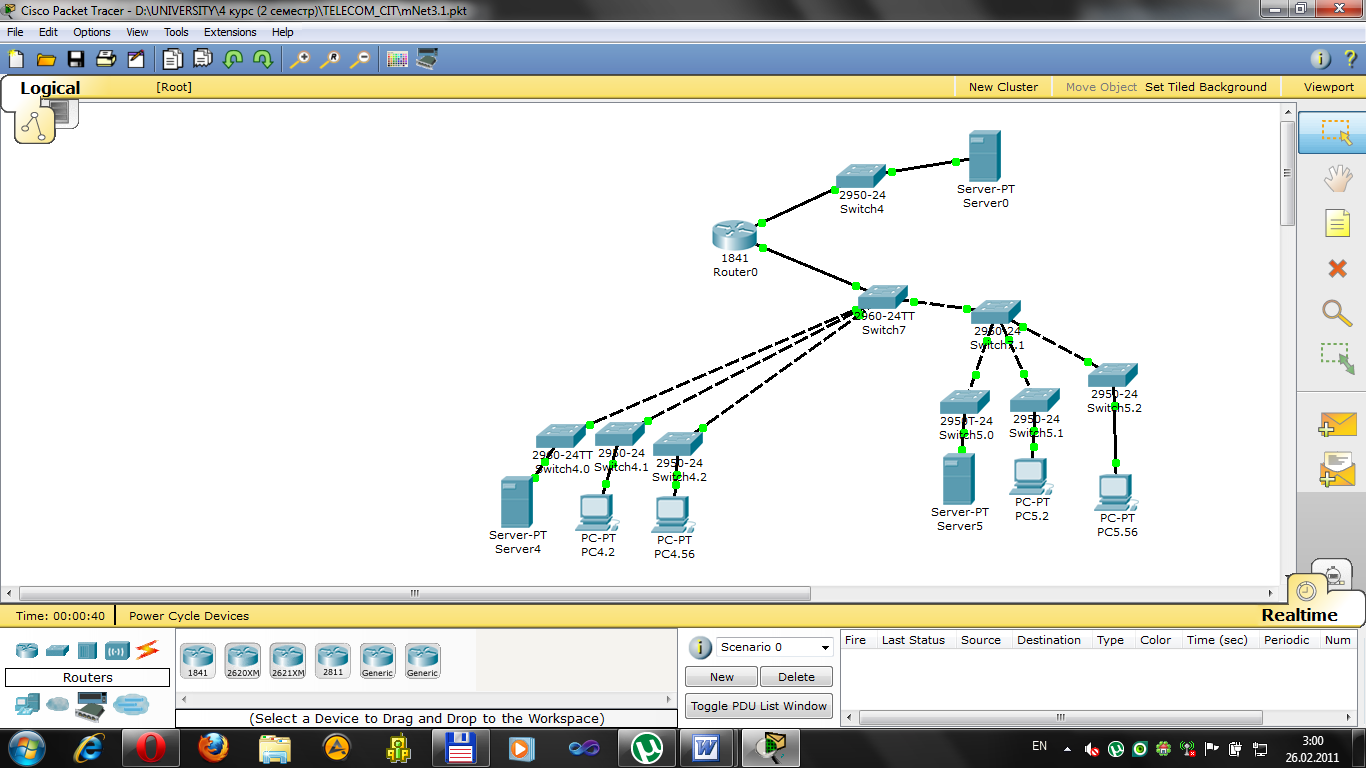The image size is (1366, 768).
Task: Select the Place Note tool
Action: pos(1337,223)
